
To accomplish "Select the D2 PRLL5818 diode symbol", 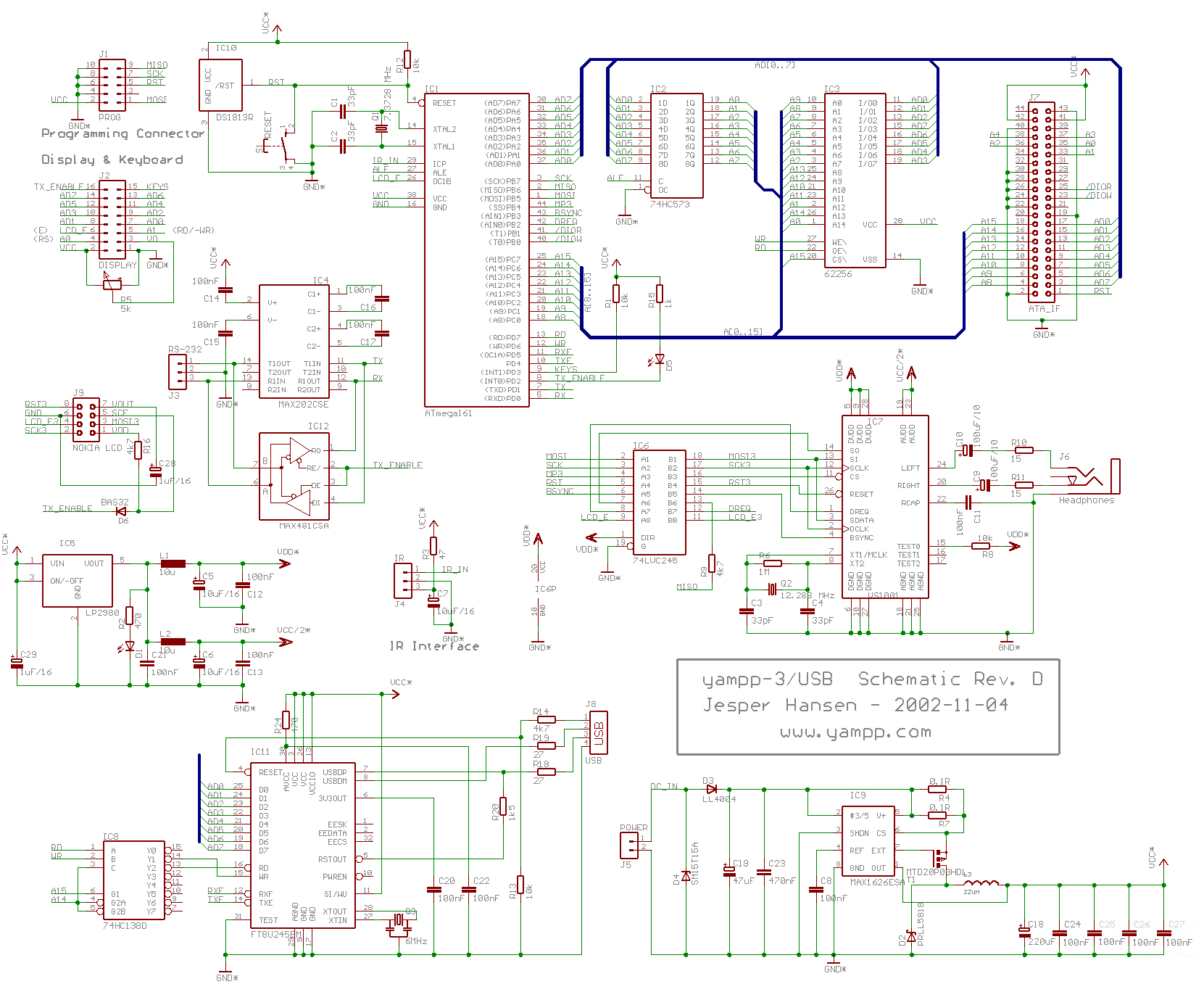I will [911, 937].
